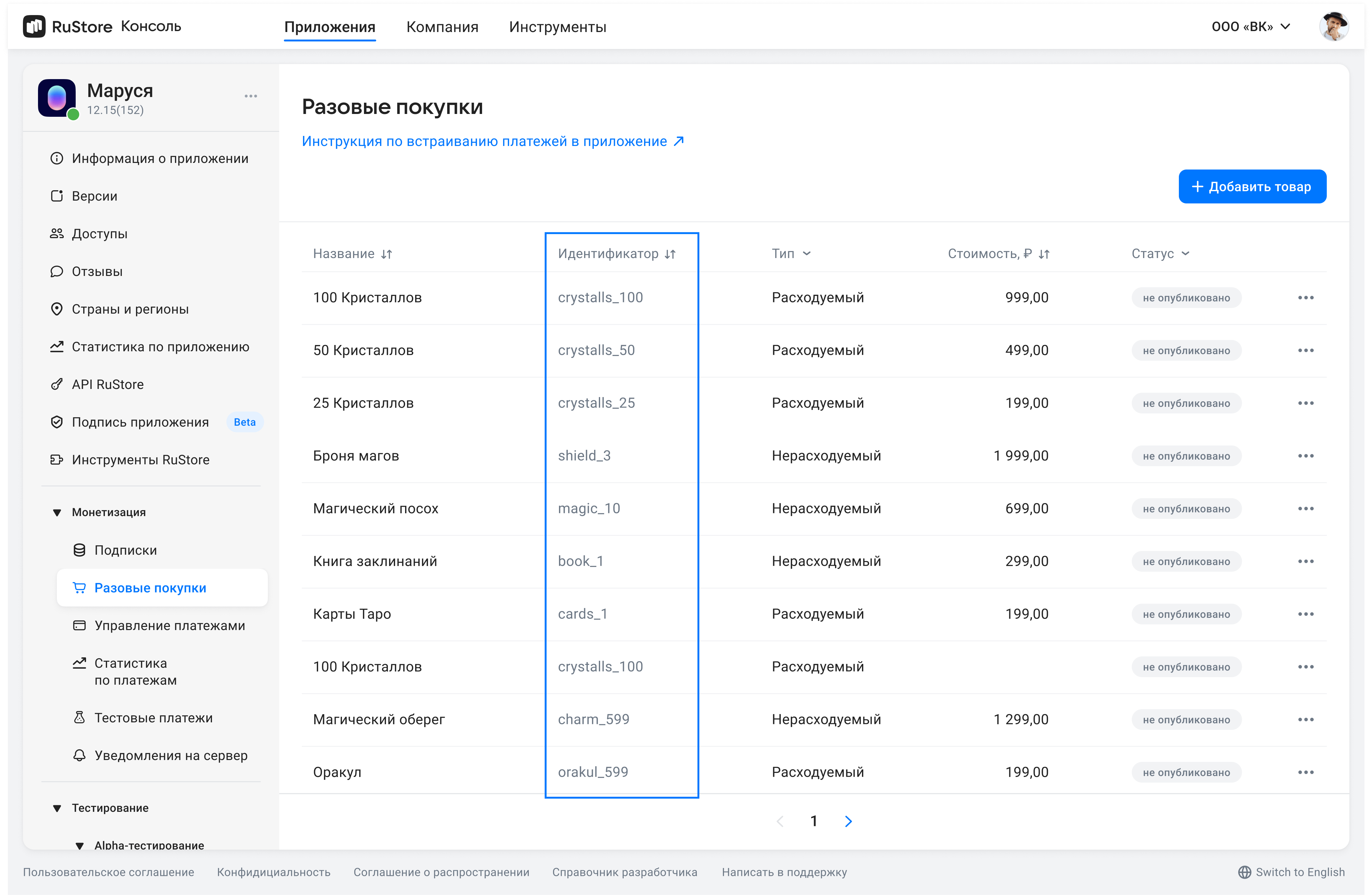Switch to the Инструменты tab
Image resolution: width=1372 pixels, height=895 pixels.
click(557, 27)
